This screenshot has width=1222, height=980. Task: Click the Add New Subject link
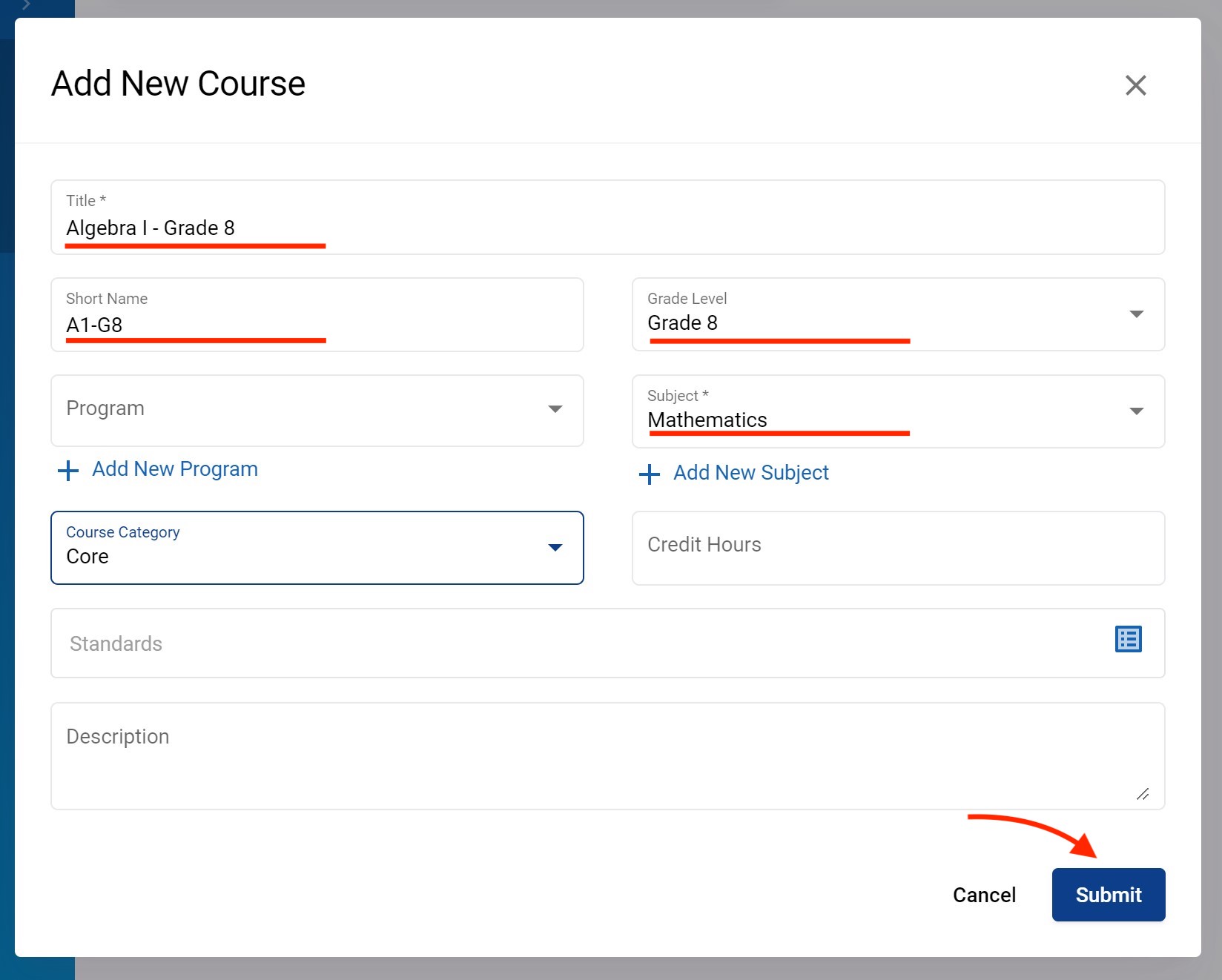pos(750,473)
